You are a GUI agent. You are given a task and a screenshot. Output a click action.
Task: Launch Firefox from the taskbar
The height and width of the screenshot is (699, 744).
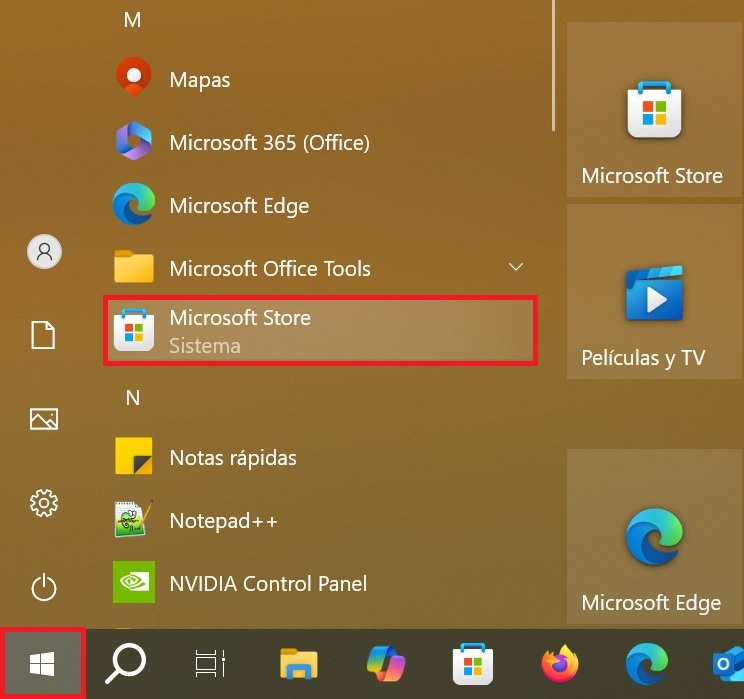click(560, 663)
